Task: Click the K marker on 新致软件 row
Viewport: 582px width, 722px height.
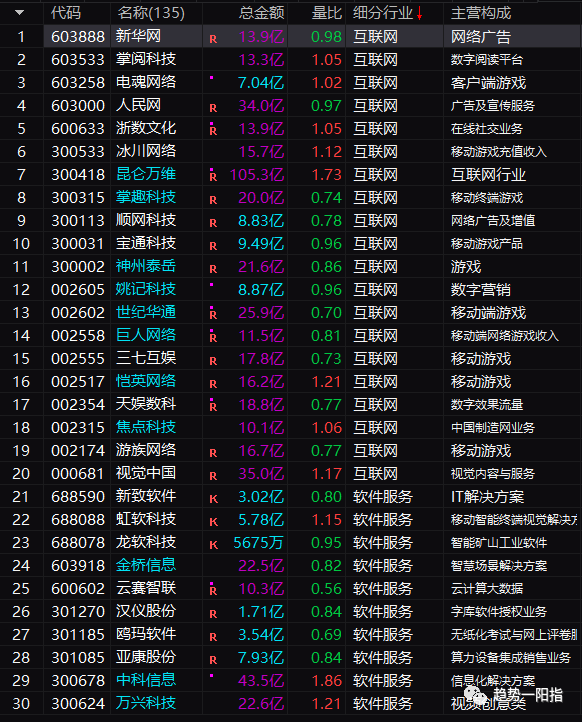Action: point(213,499)
